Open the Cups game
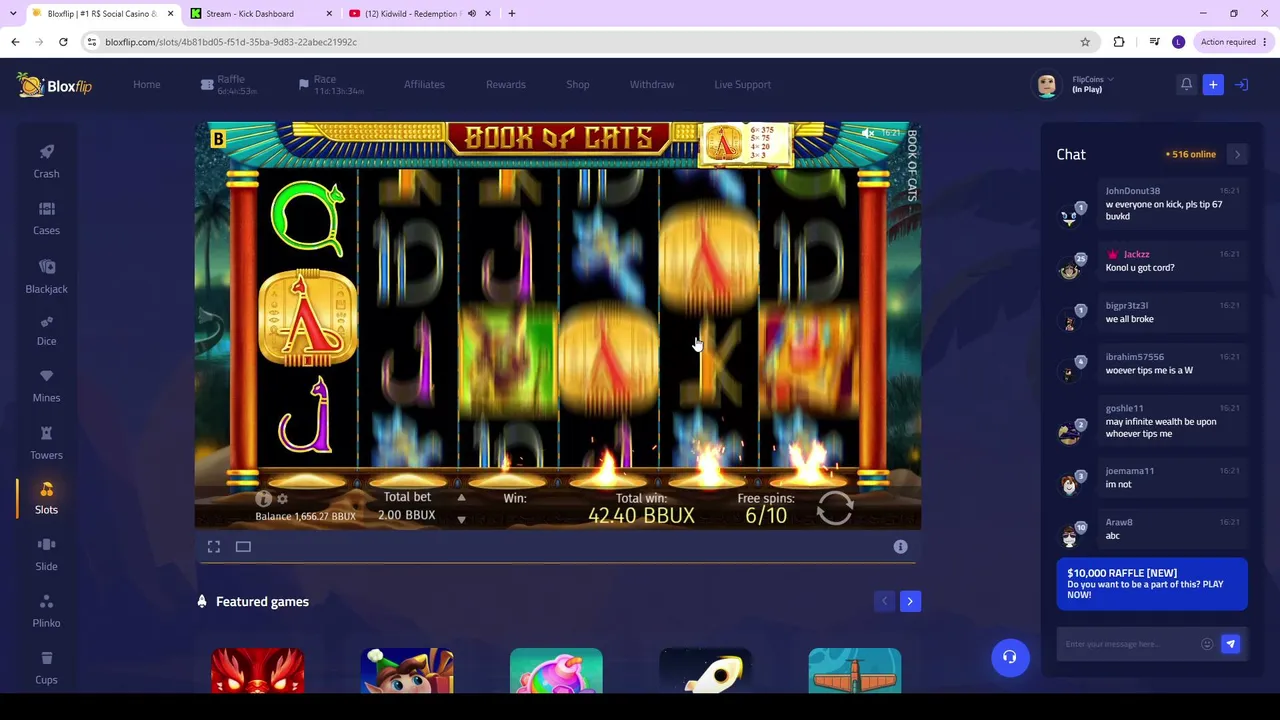The height and width of the screenshot is (720, 1280). (x=46, y=668)
